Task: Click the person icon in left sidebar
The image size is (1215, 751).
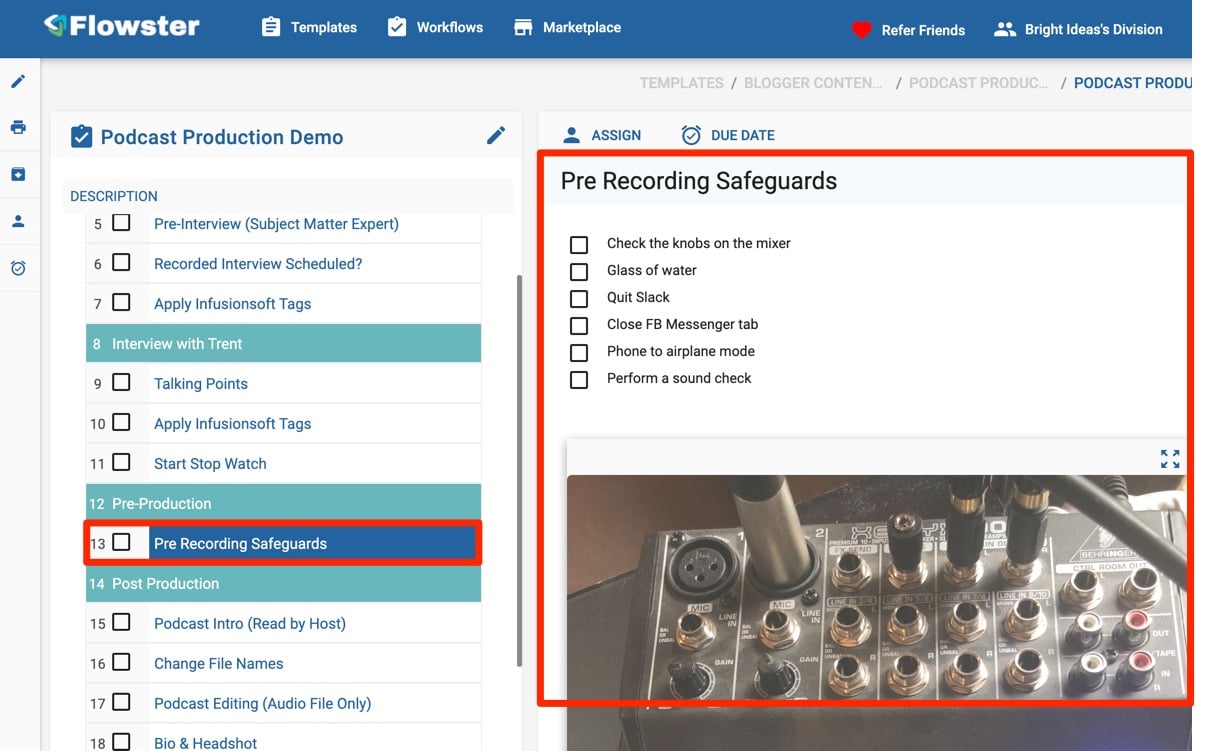Action: pos(18,221)
